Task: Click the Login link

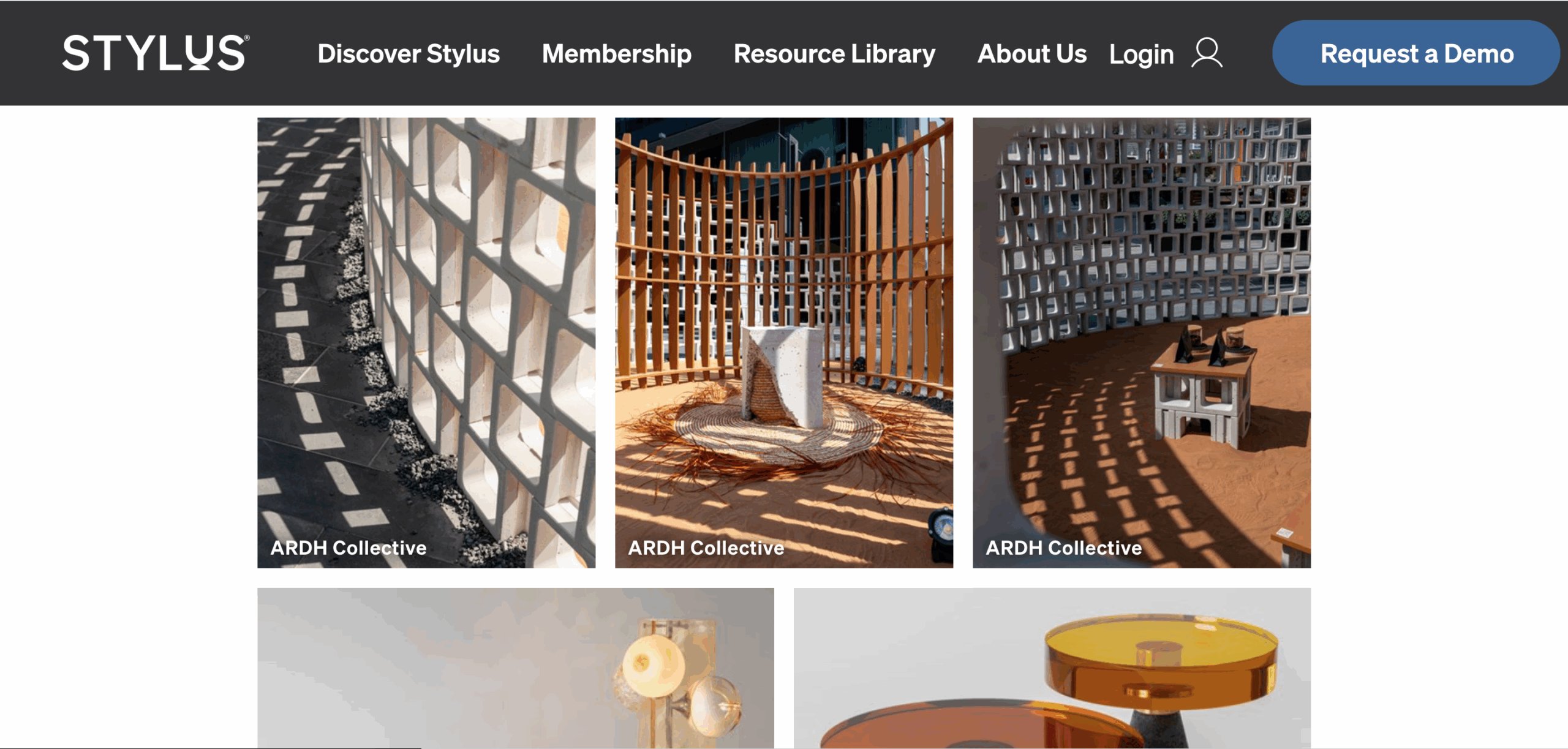Action: pyautogui.click(x=1142, y=55)
